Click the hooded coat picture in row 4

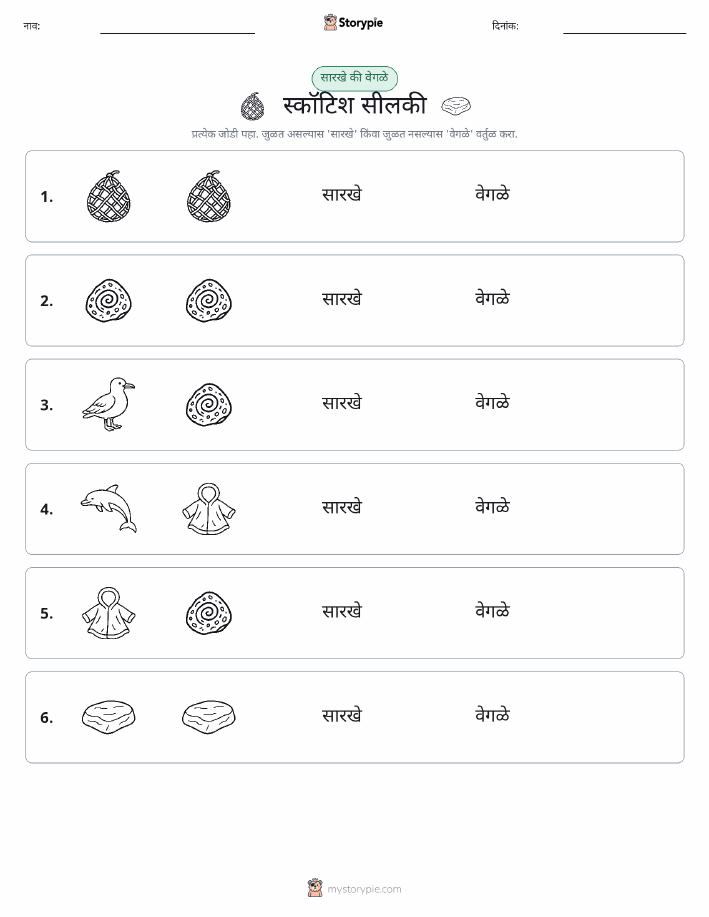(x=209, y=508)
